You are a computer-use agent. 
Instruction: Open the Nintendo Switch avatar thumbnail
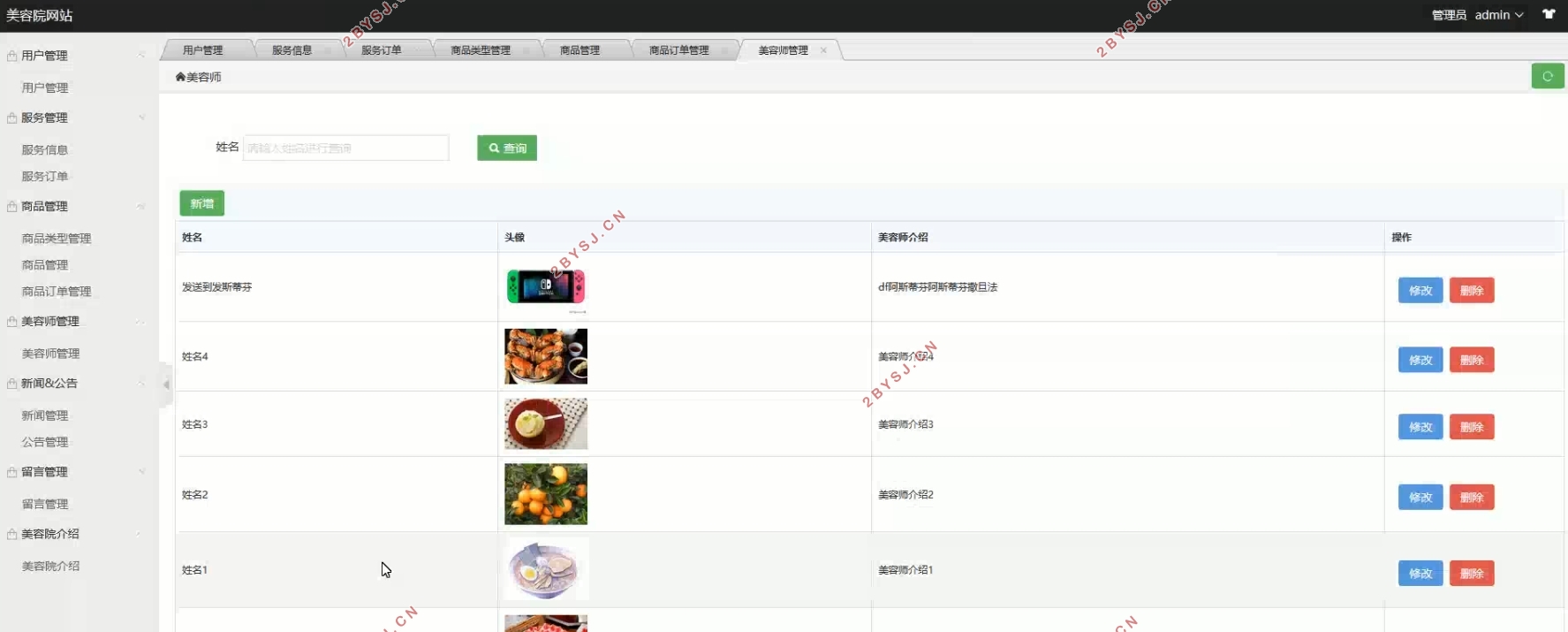(546, 287)
